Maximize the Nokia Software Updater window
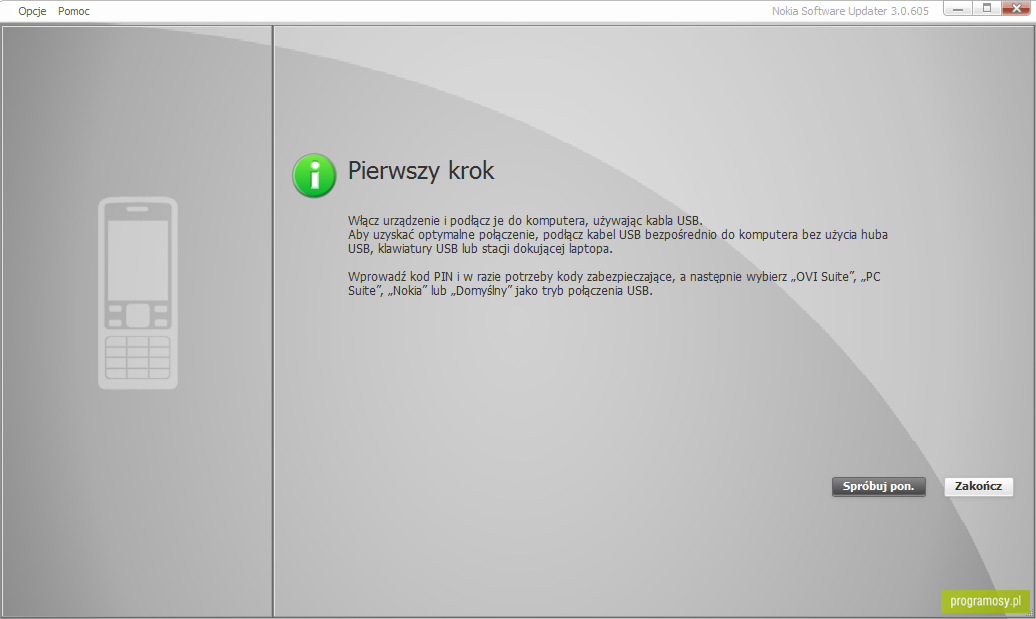The height and width of the screenshot is (619, 1036). tap(986, 9)
